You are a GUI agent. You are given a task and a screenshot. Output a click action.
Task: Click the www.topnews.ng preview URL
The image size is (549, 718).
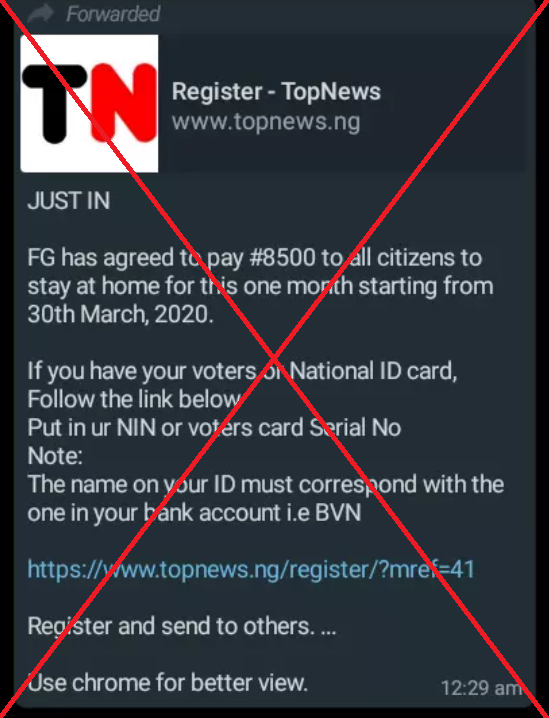[x=266, y=121]
